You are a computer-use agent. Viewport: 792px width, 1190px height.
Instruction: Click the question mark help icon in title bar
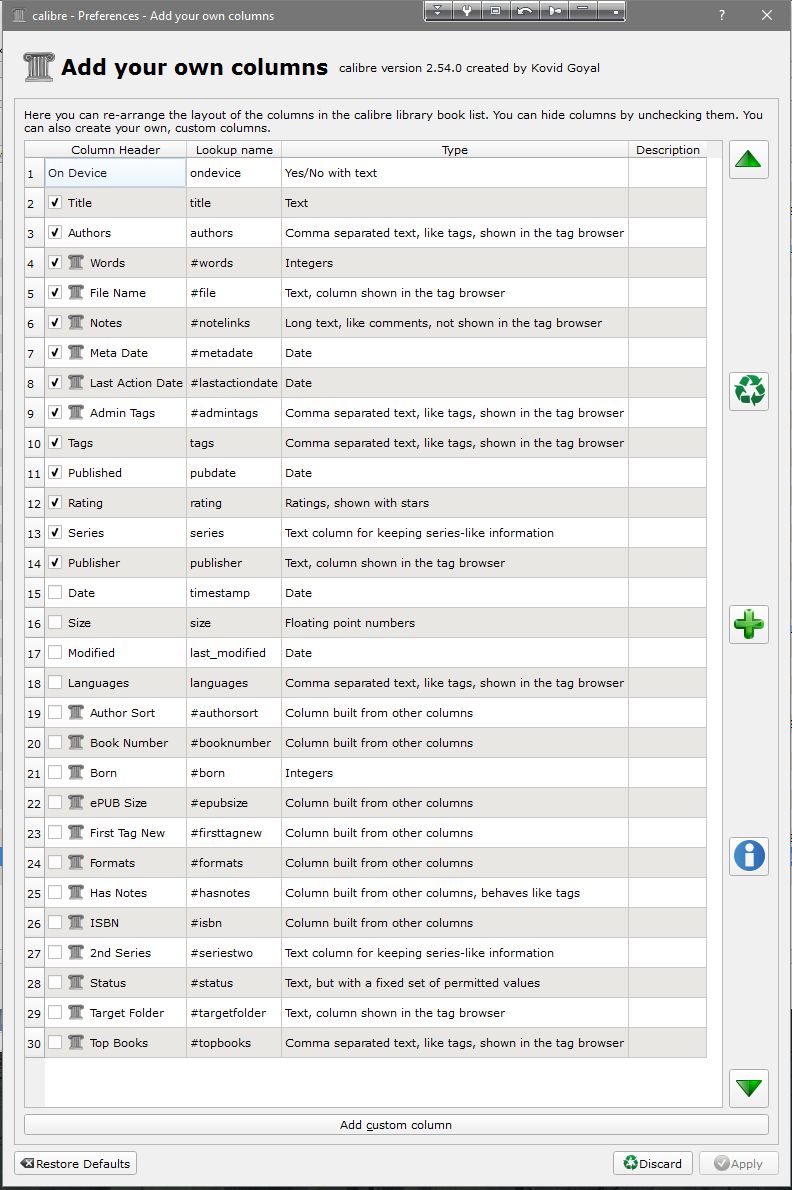tap(721, 15)
